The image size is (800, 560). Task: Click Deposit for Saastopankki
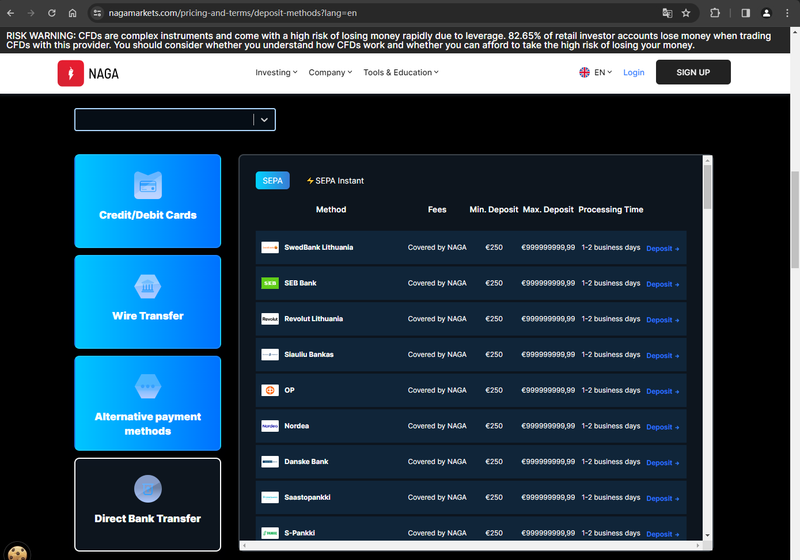click(662, 498)
